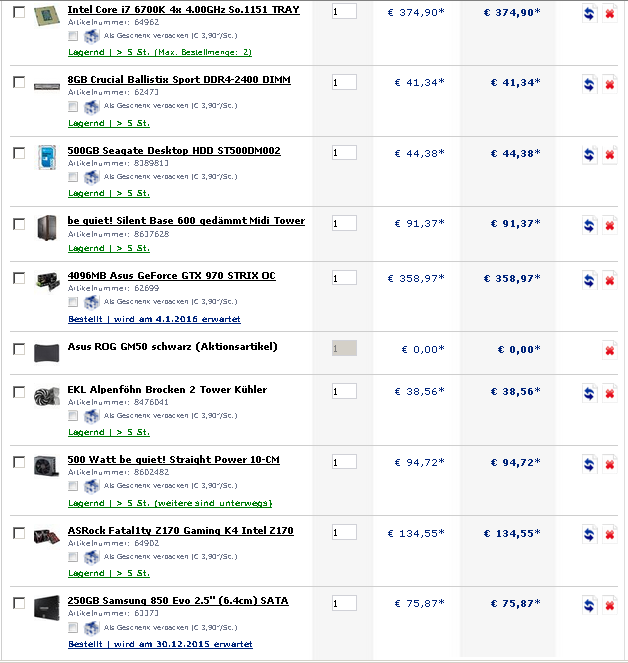Enable gift wrapping for Asus GeForce GTX 970
The width and height of the screenshot is (628, 663).
tap(73, 301)
